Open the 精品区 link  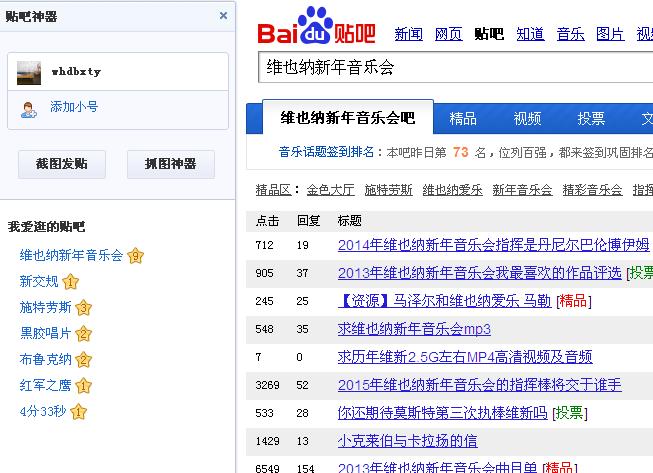[273, 190]
